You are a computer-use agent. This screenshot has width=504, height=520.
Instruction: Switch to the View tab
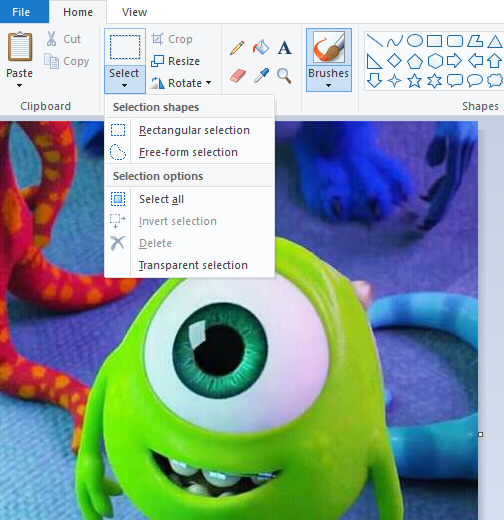tap(134, 12)
